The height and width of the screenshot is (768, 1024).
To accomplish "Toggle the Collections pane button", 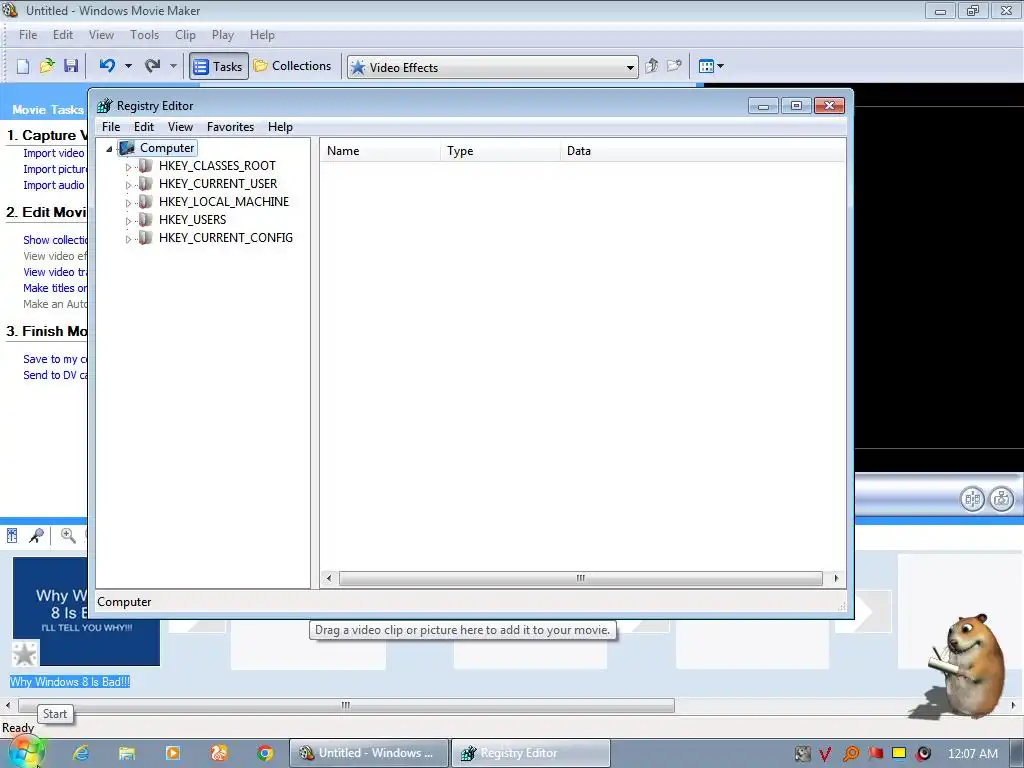I will point(293,66).
